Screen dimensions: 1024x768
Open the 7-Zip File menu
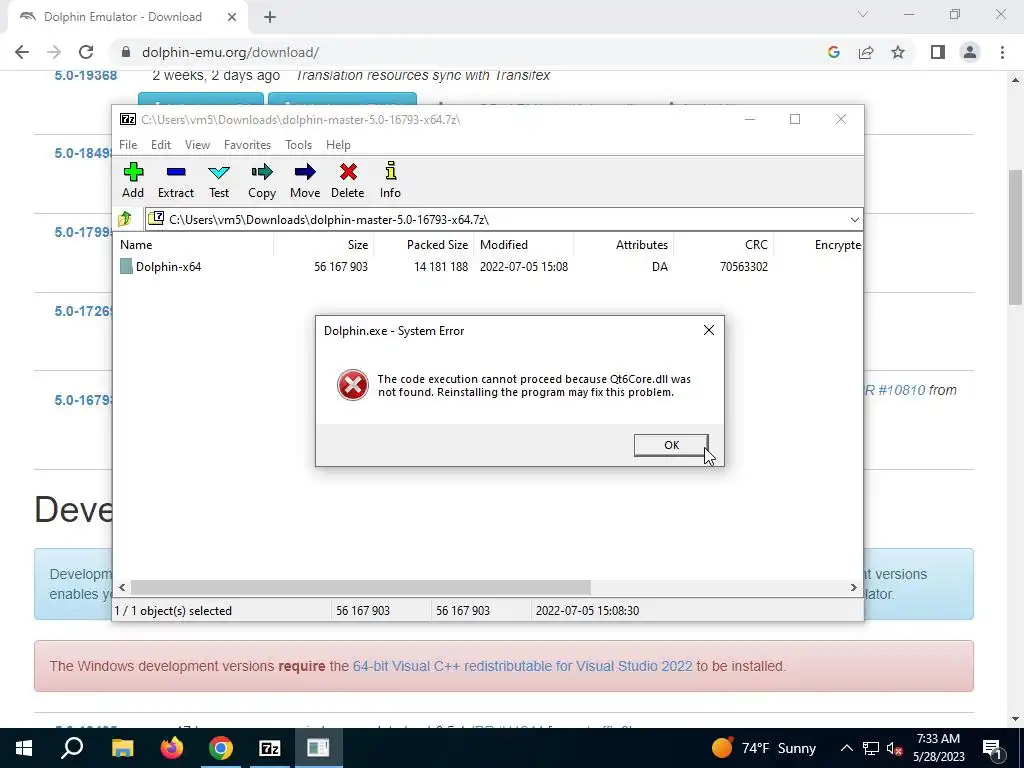(128, 145)
